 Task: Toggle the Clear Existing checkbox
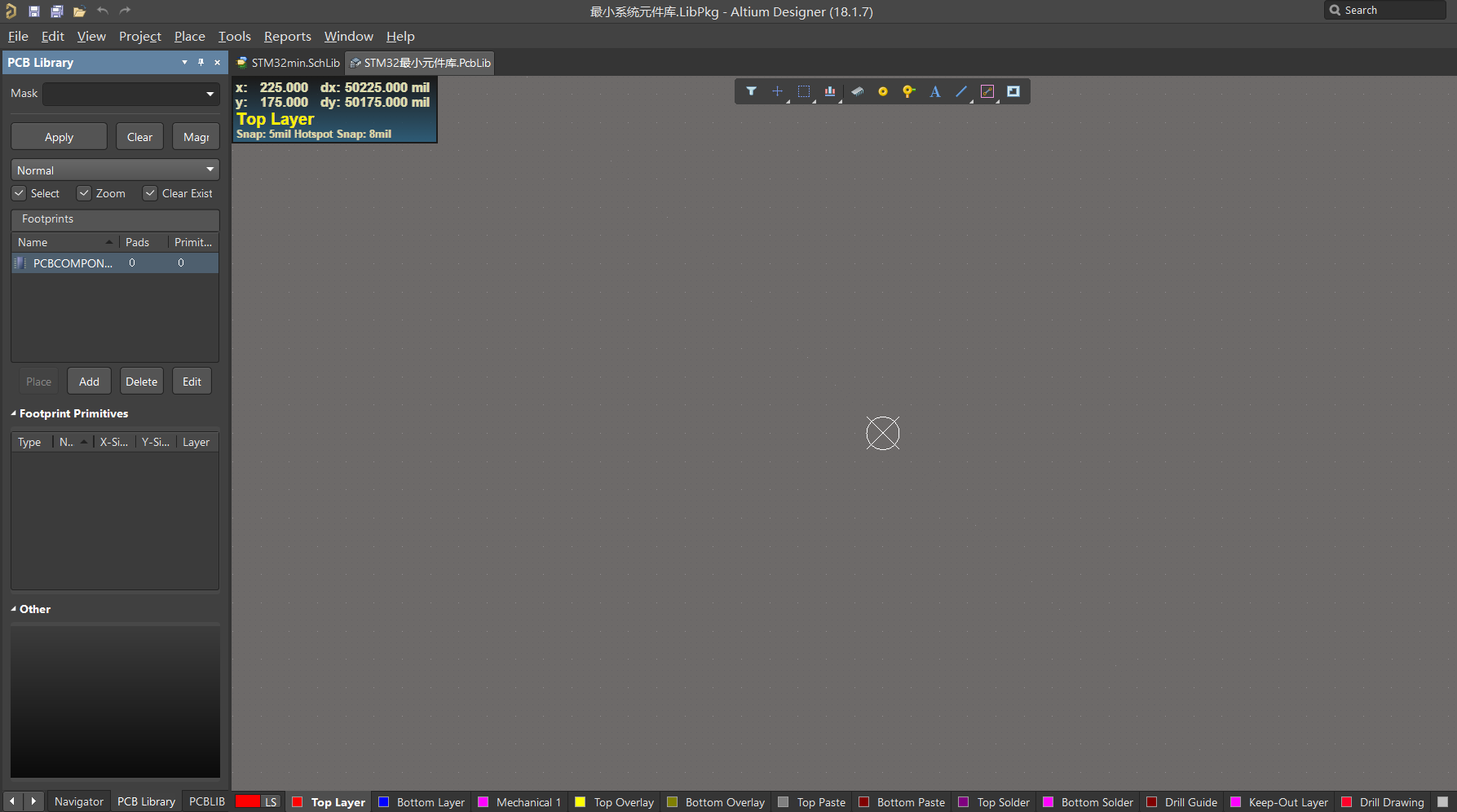tap(150, 193)
